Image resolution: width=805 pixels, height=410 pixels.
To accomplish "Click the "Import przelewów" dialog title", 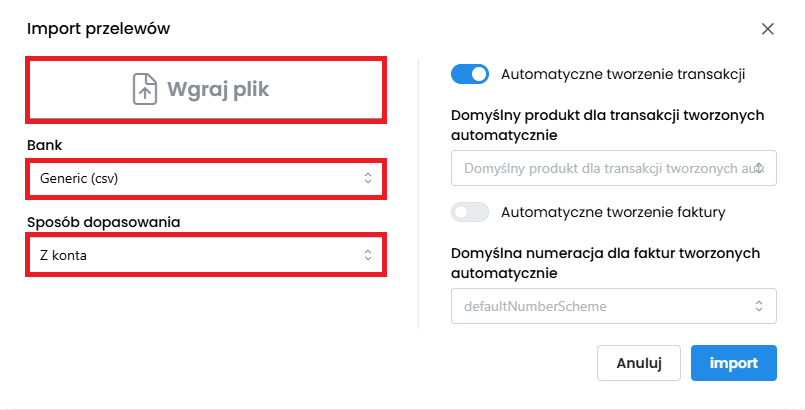I will [x=98, y=29].
